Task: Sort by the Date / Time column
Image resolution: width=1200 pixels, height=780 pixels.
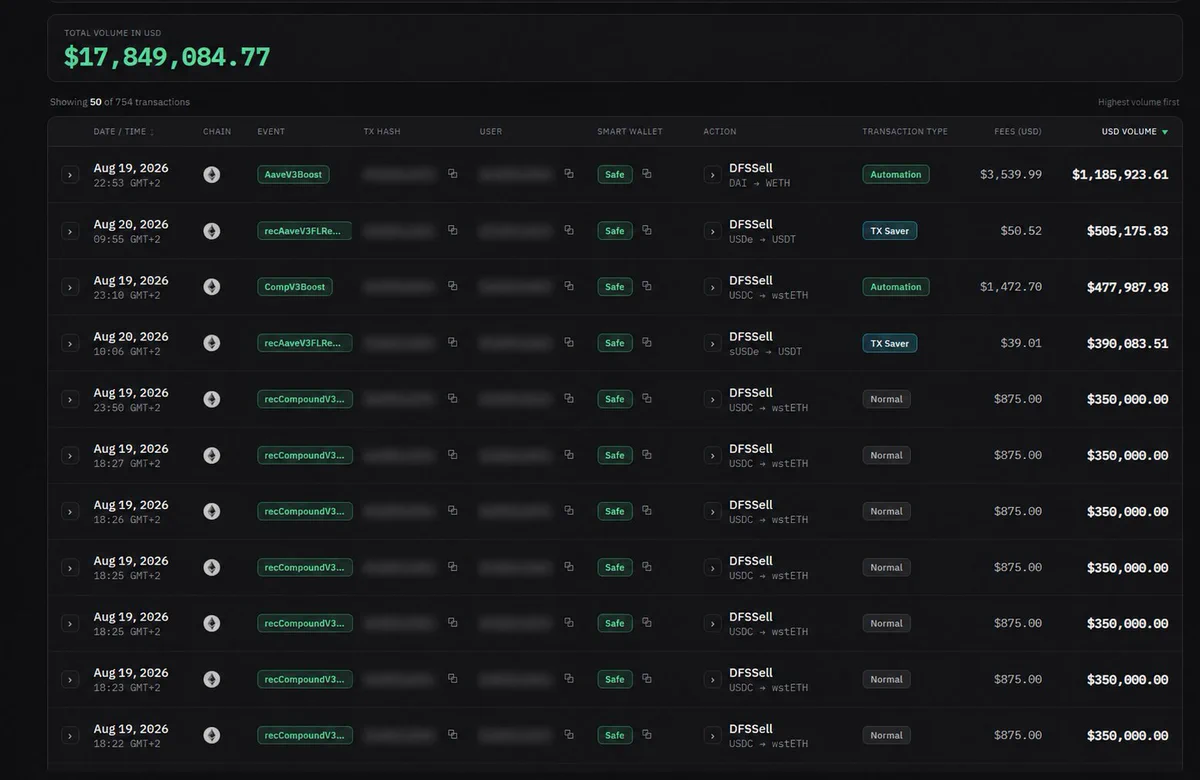Action: tap(124, 131)
